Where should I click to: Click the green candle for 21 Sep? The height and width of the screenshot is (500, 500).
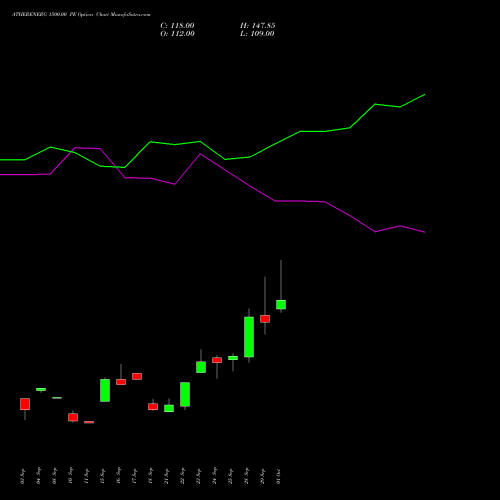[x=169, y=408]
